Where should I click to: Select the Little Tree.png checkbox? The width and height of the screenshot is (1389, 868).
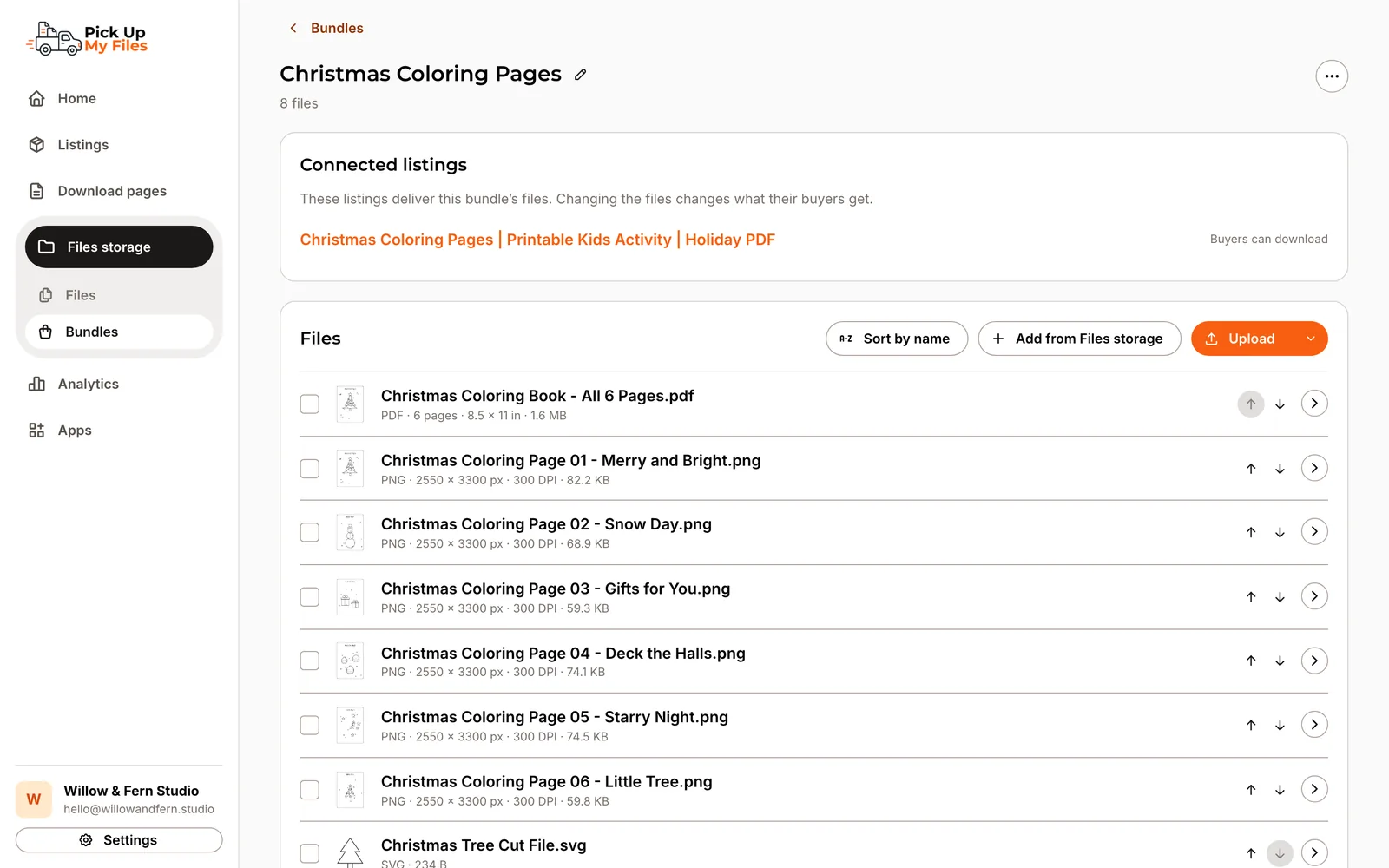(310, 790)
